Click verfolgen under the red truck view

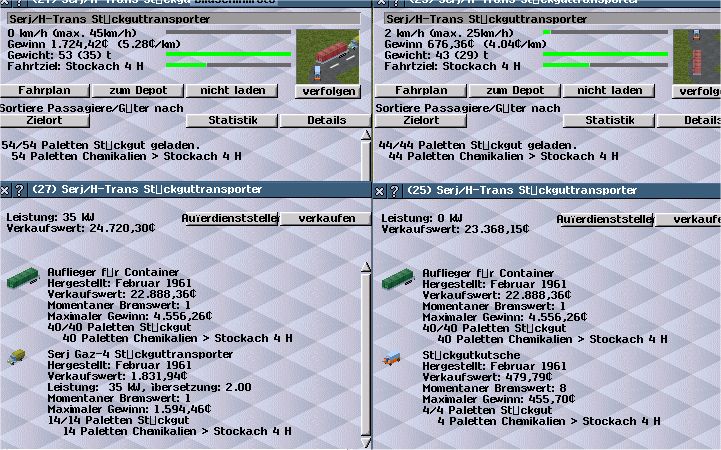point(328,91)
